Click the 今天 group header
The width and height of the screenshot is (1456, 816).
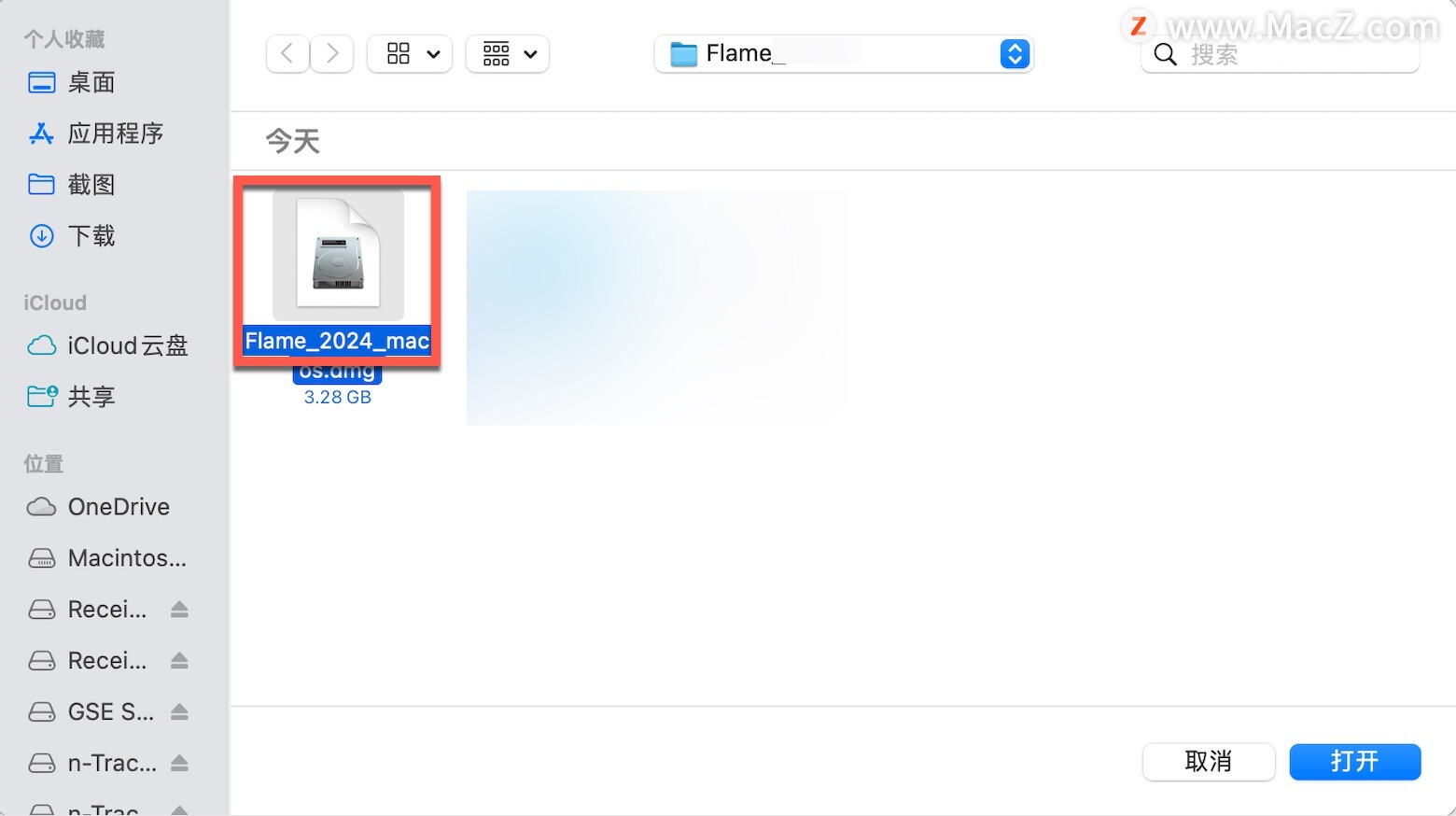pos(293,141)
